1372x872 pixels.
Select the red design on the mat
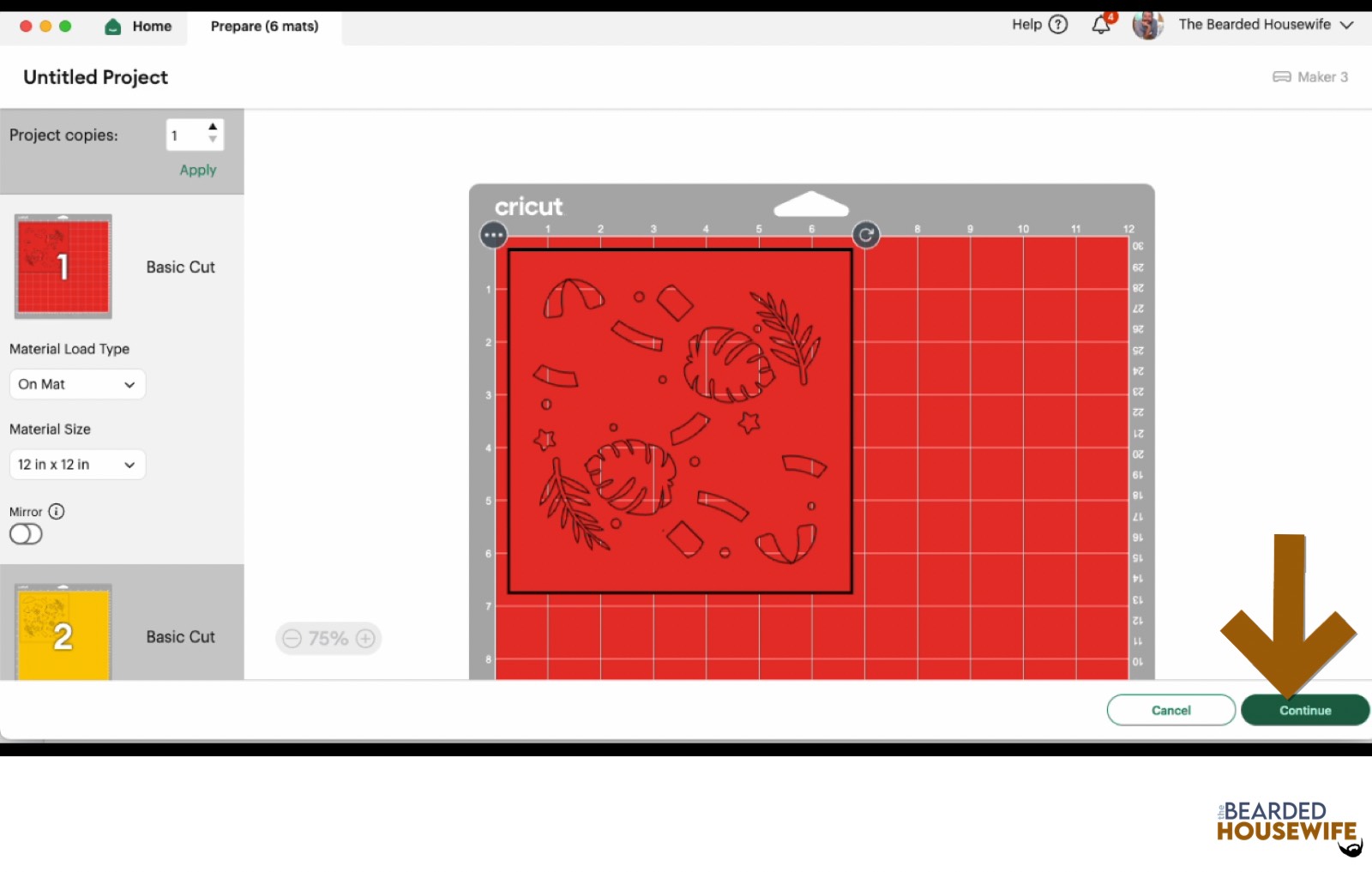(681, 421)
